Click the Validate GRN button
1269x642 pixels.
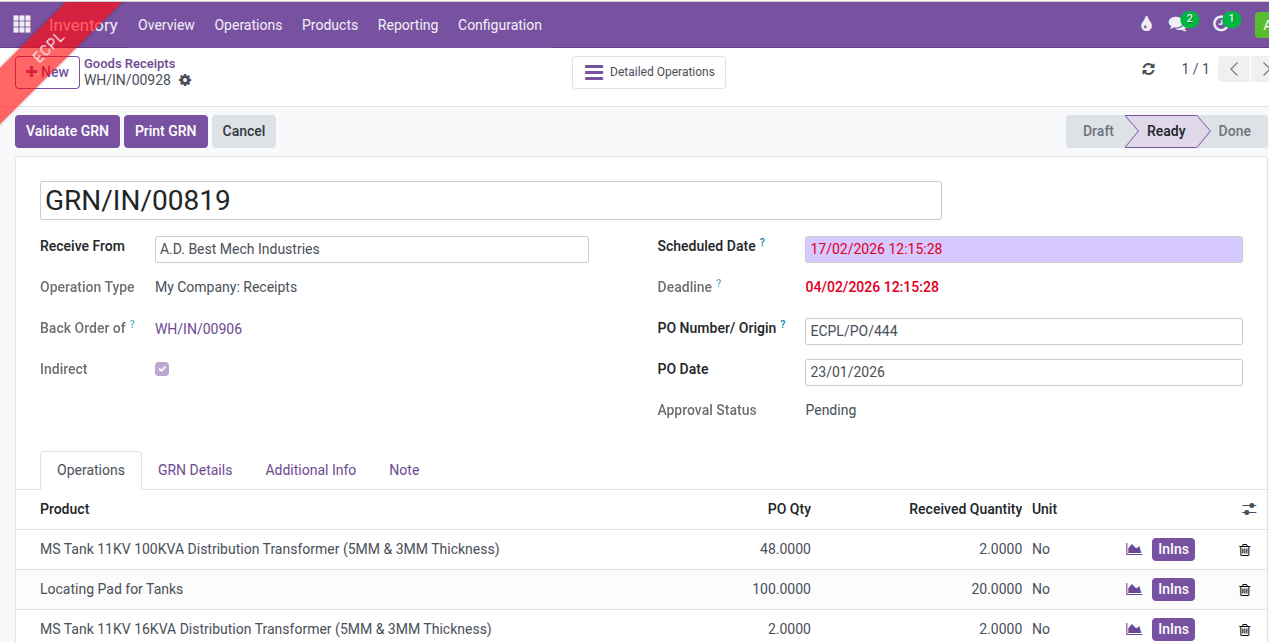click(67, 131)
